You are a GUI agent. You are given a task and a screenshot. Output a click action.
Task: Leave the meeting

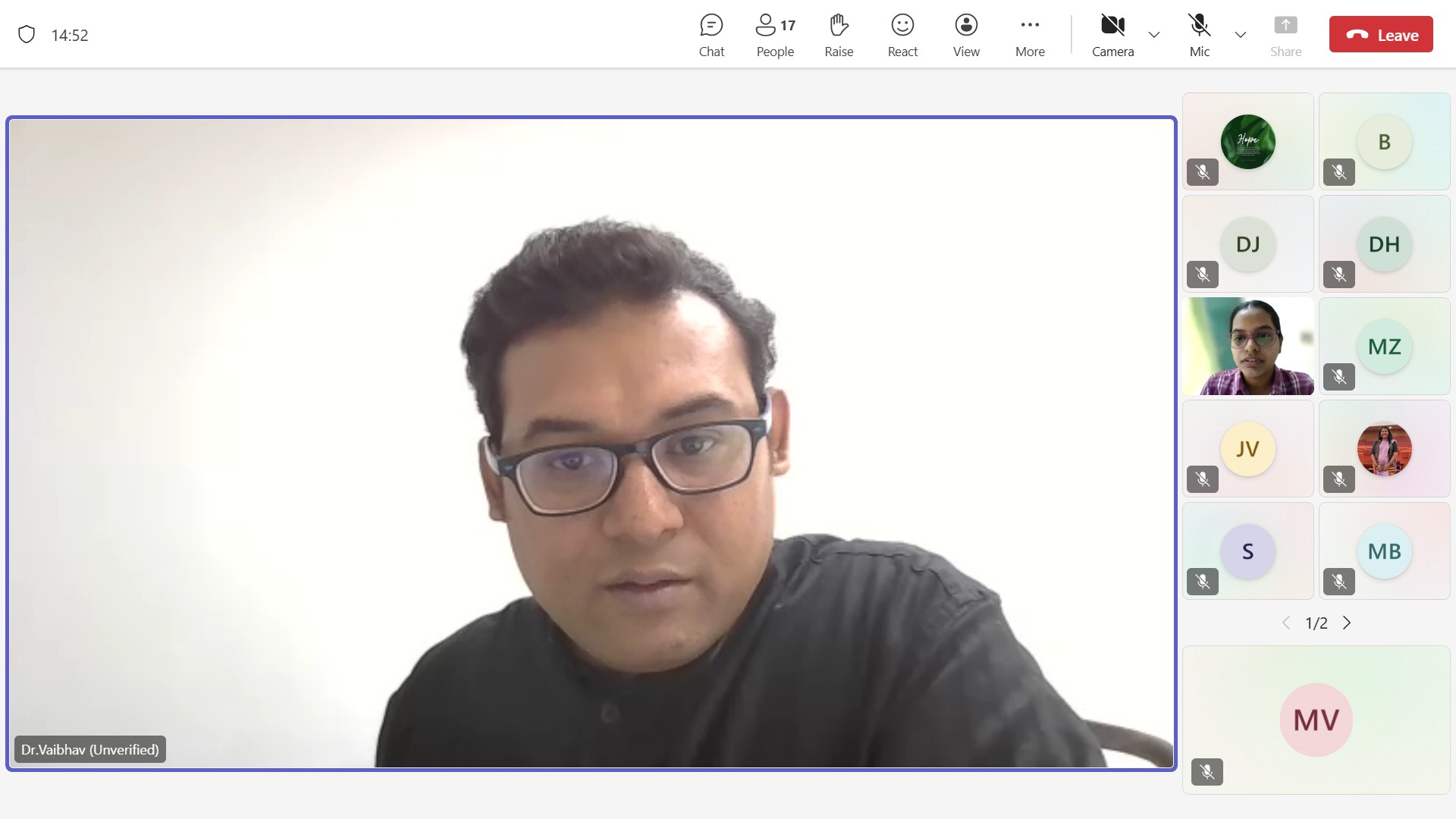click(x=1381, y=35)
